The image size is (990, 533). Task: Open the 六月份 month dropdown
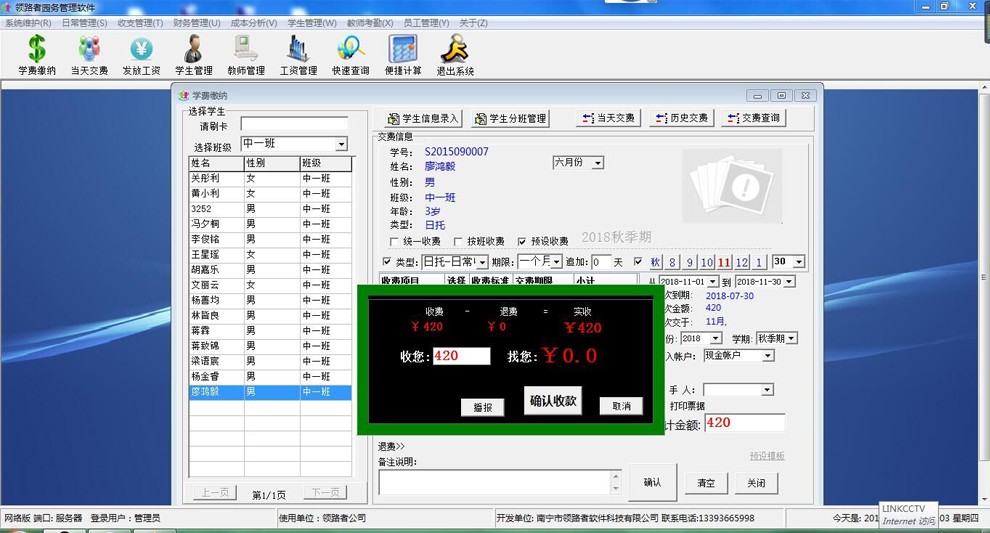click(x=597, y=163)
